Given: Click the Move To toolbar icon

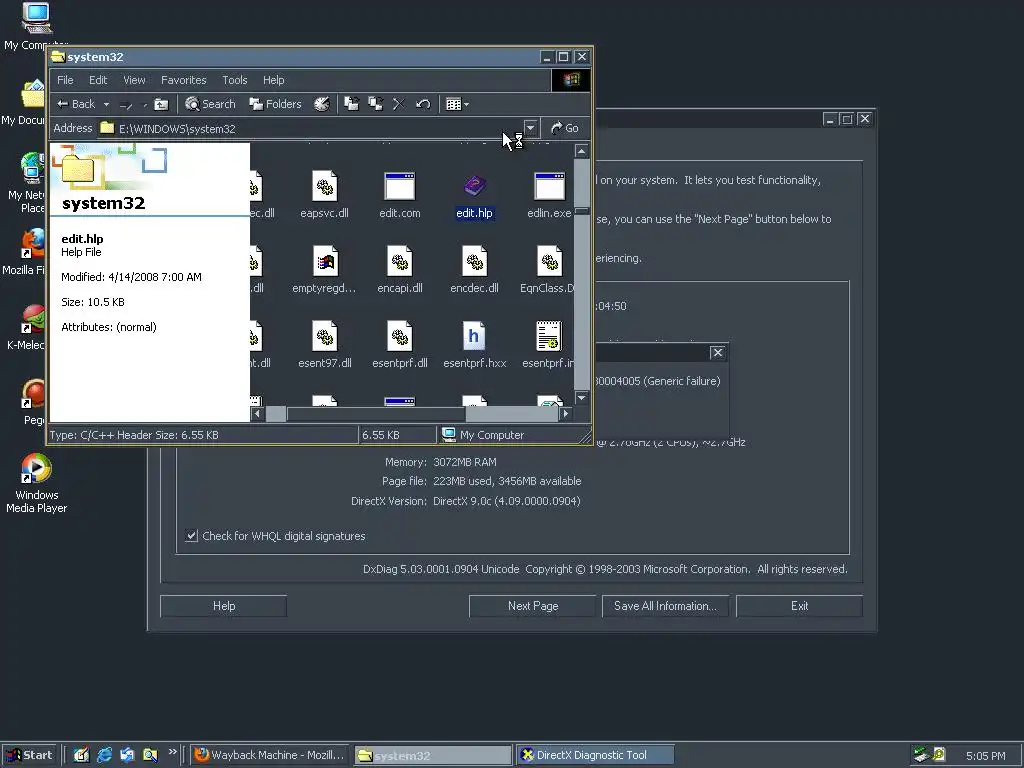Looking at the screenshot, I should tap(352, 104).
